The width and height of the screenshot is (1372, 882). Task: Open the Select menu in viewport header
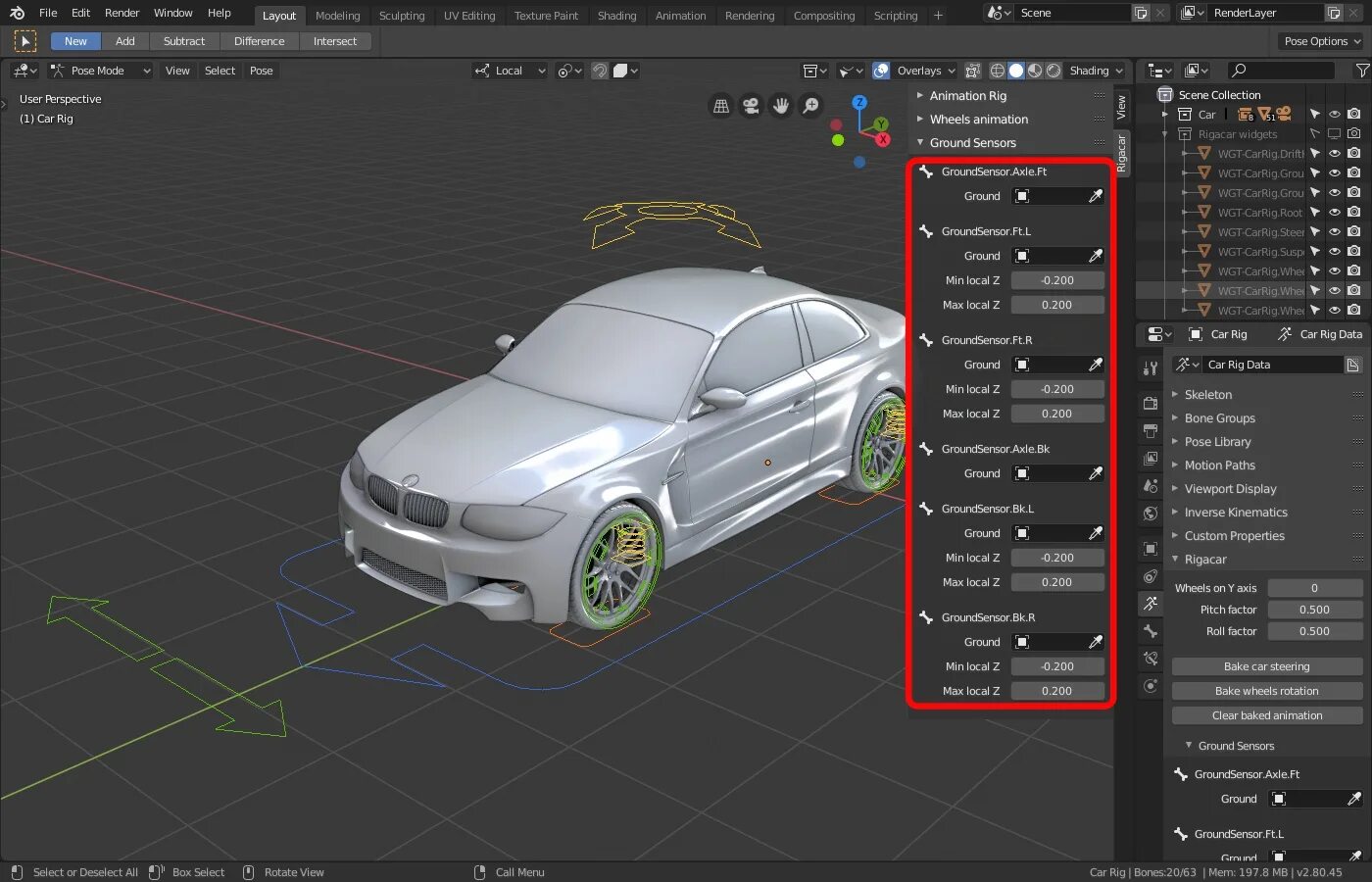220,71
